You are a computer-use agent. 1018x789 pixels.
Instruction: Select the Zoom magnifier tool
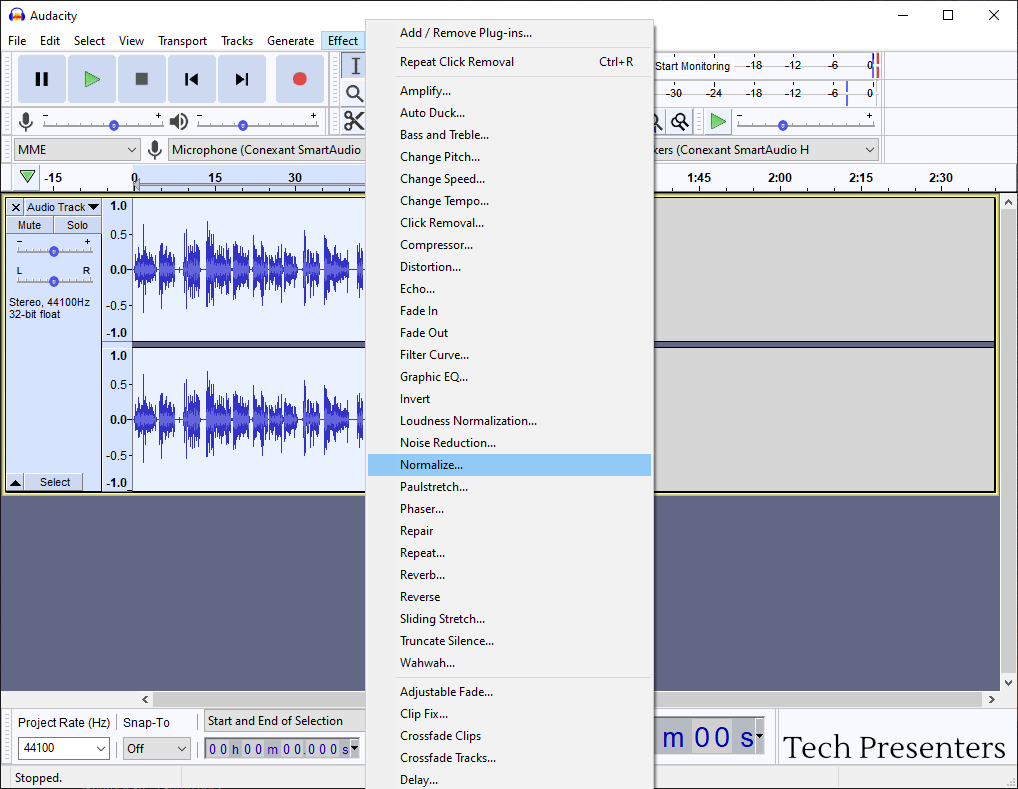(354, 94)
